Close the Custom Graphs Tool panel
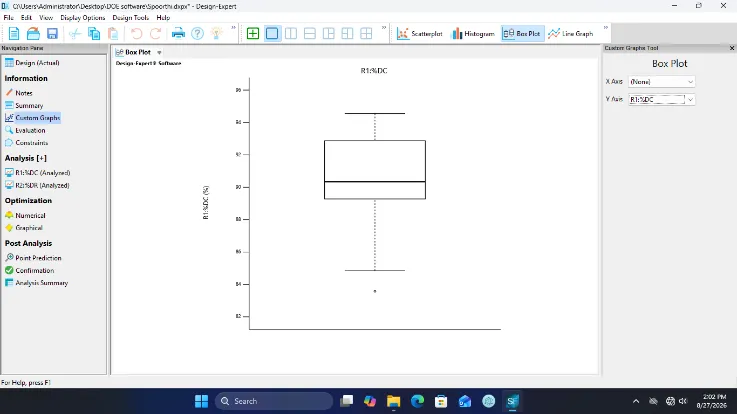Viewport: 737px width, 414px height. 732,48
